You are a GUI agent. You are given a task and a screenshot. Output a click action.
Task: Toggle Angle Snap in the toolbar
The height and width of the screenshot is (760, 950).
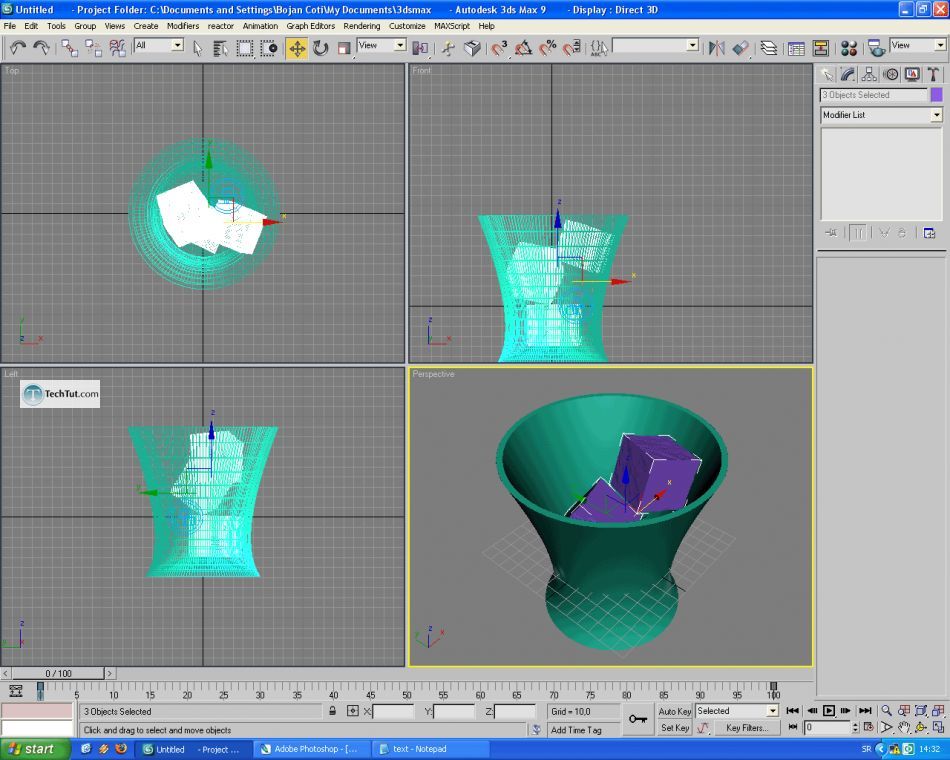click(x=523, y=48)
